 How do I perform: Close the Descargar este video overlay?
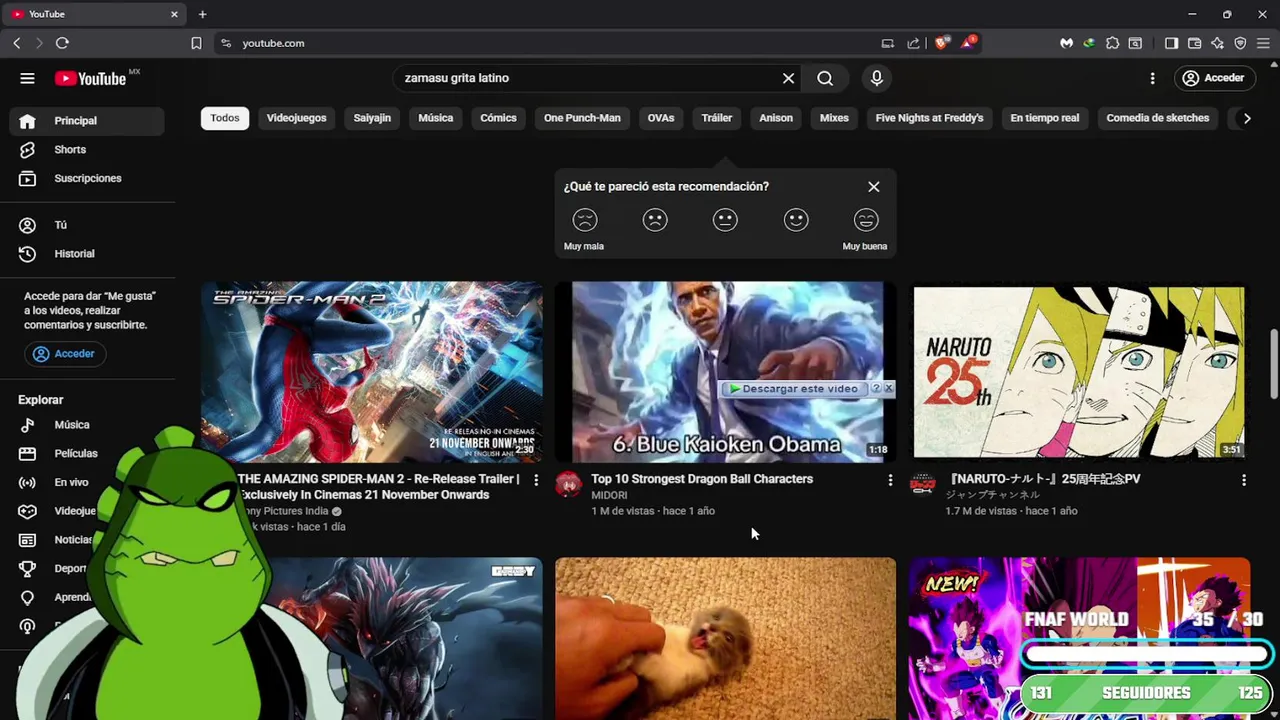click(888, 388)
